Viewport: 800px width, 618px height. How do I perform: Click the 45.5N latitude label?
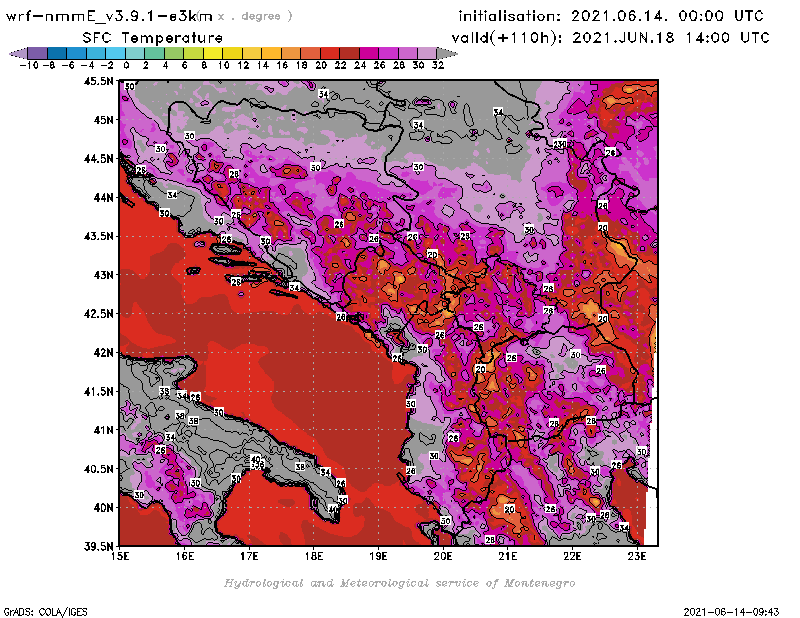tap(98, 81)
